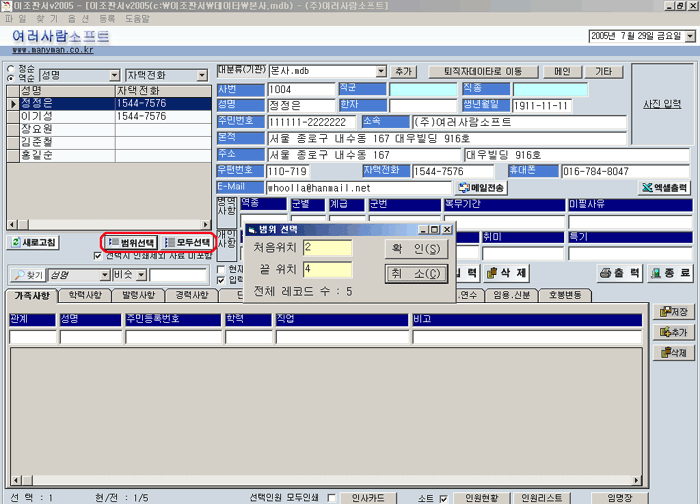This screenshot has height=504, width=700.
Task: Click the 모두선택 select all button
Action: click(x=188, y=243)
